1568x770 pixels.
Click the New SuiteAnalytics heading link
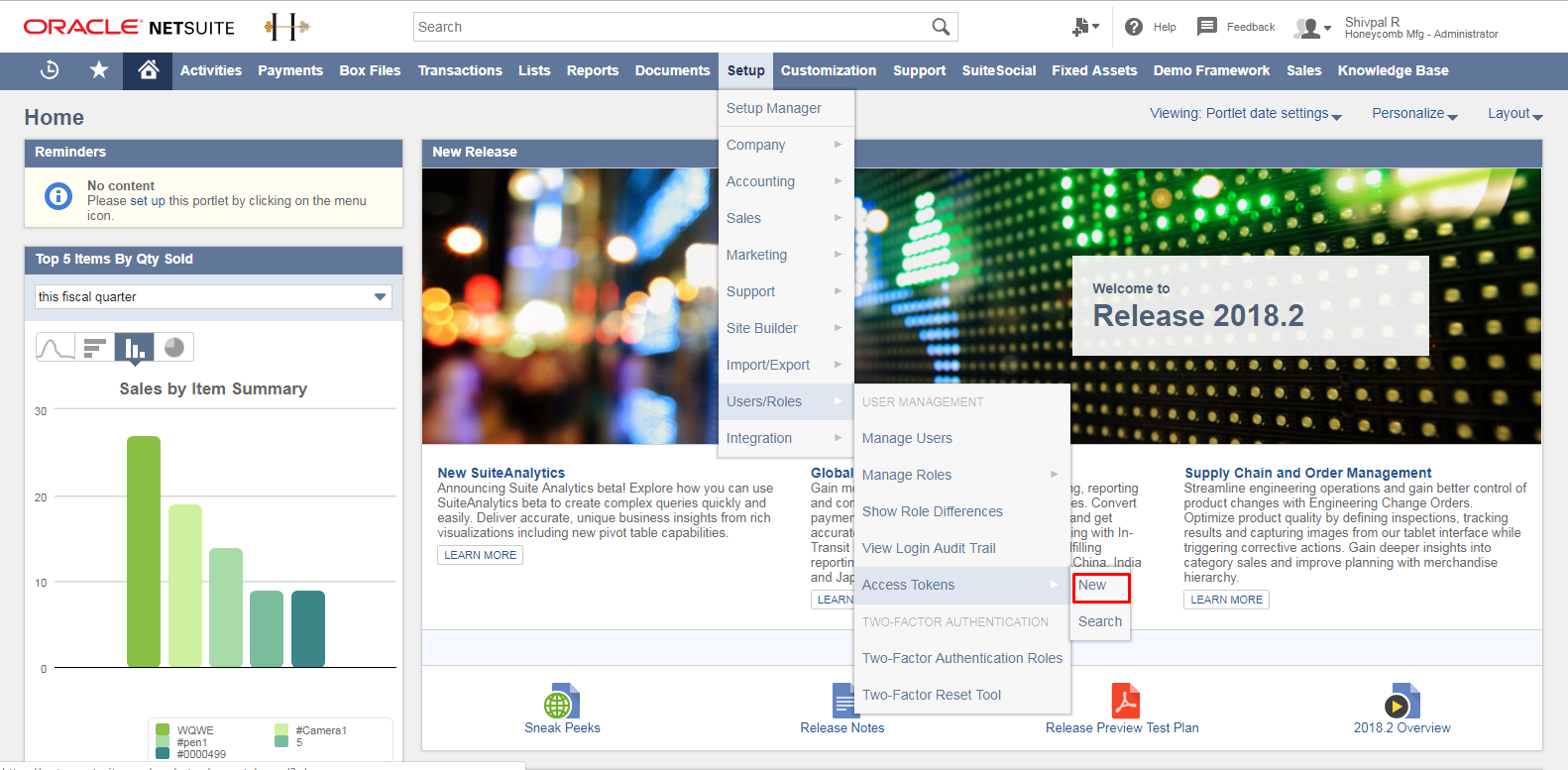point(502,473)
